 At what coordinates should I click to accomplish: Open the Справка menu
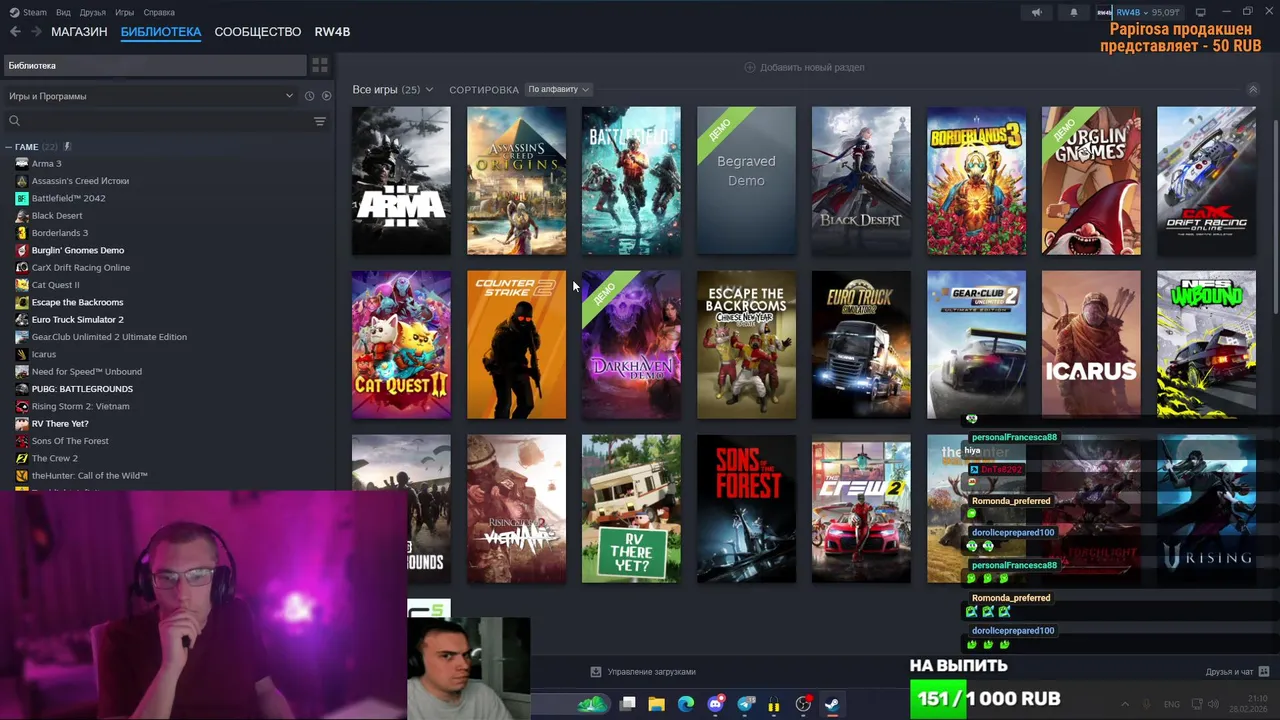(x=159, y=12)
